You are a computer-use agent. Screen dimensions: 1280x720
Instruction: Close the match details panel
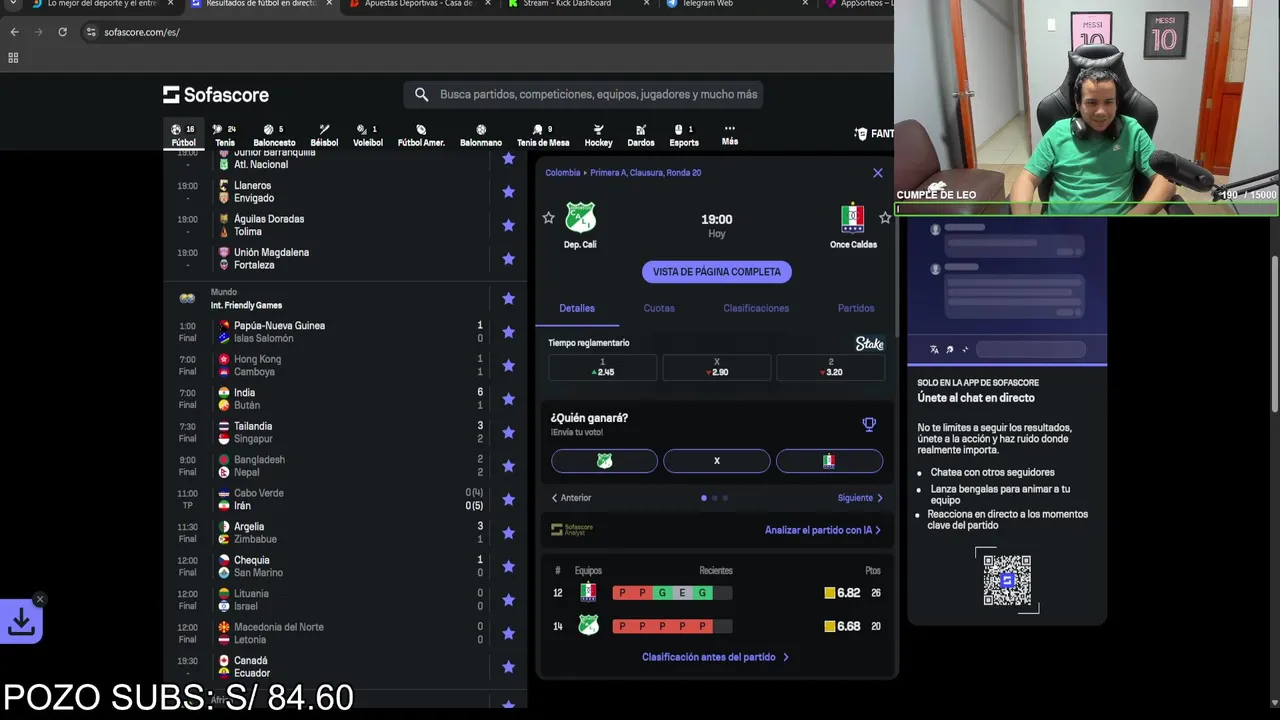878,173
